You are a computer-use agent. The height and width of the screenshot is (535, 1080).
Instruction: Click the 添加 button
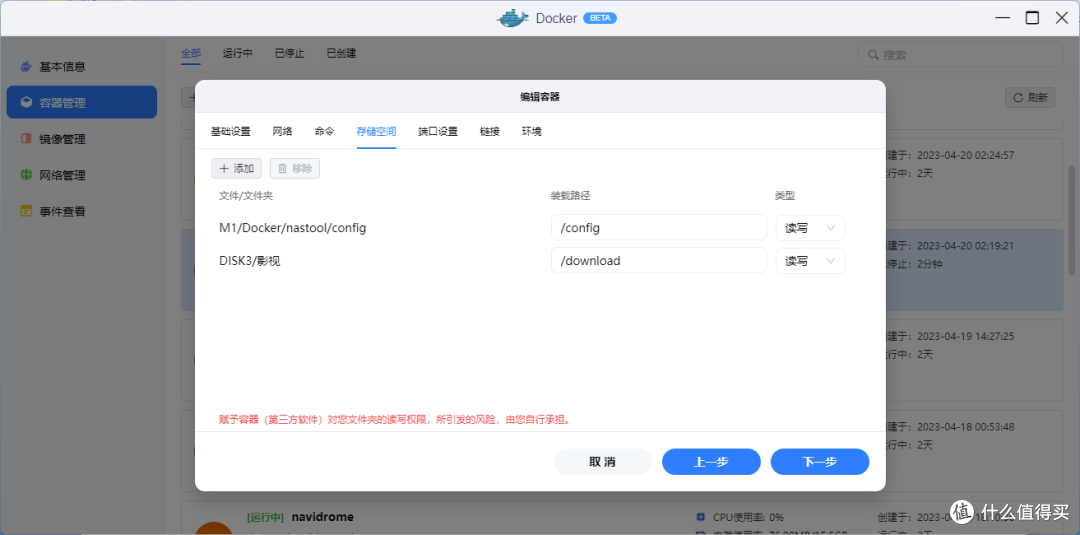pos(236,168)
